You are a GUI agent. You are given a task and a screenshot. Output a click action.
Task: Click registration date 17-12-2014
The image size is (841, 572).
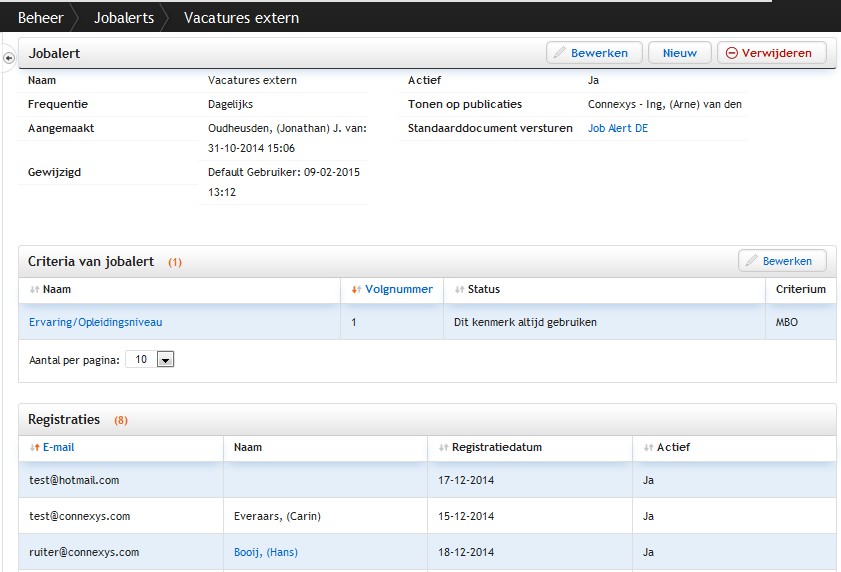pos(466,480)
